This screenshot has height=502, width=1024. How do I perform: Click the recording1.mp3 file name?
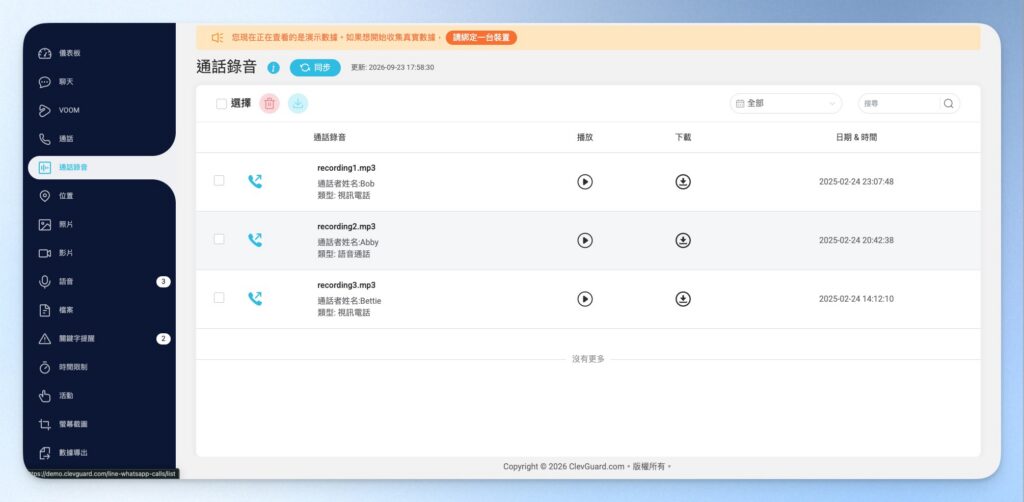pos(346,168)
